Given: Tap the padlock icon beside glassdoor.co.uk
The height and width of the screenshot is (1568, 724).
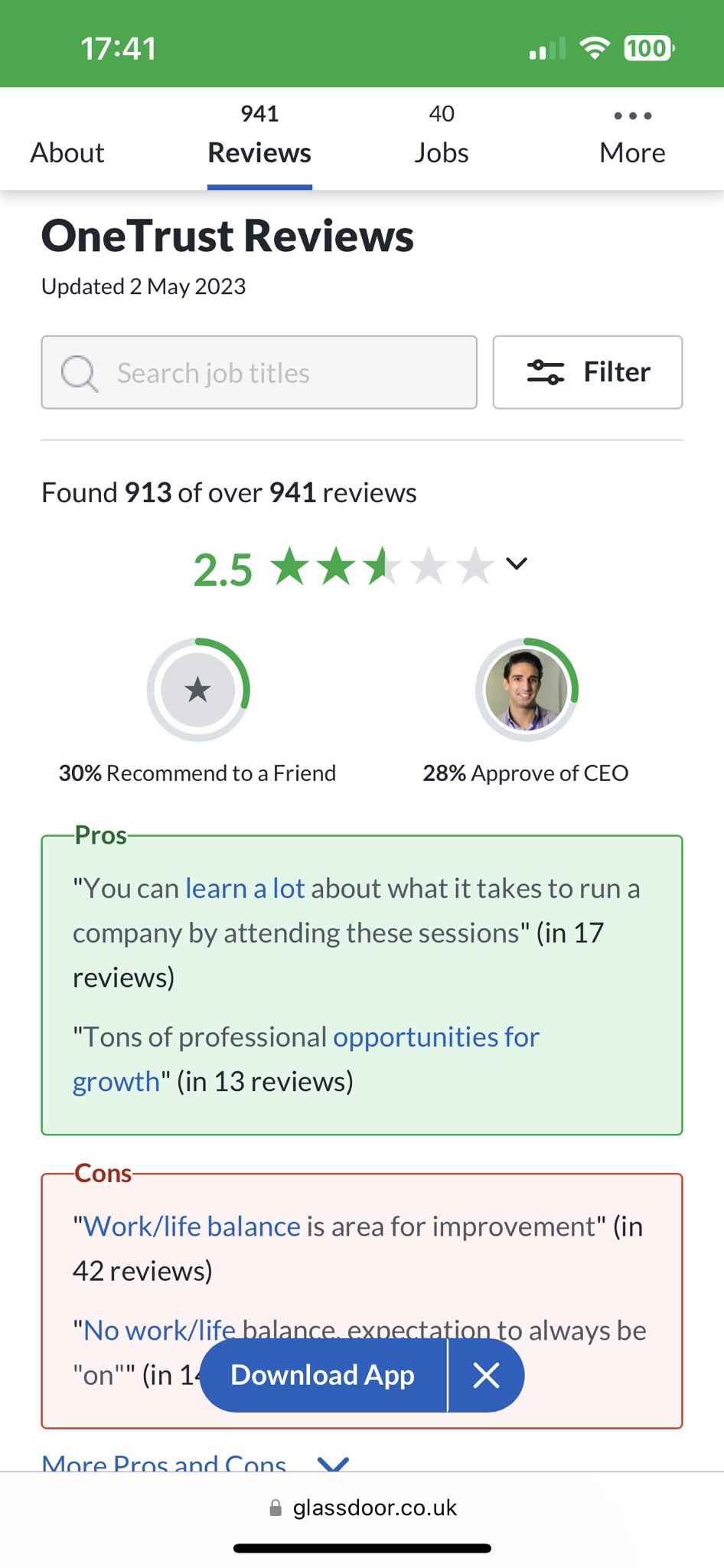Looking at the screenshot, I should (276, 1508).
